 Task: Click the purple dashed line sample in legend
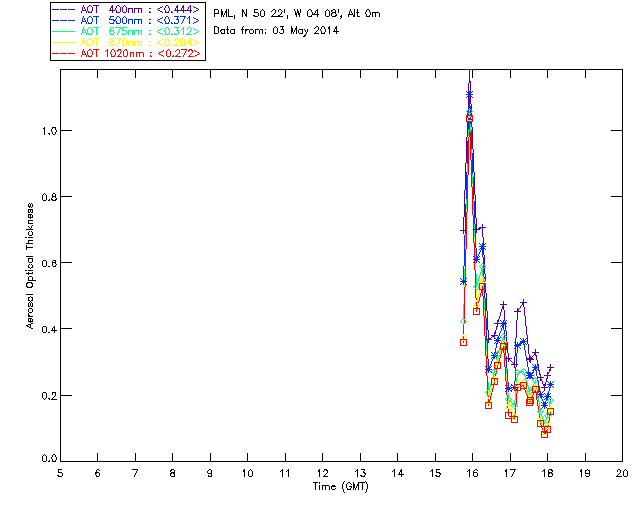tap(64, 9)
